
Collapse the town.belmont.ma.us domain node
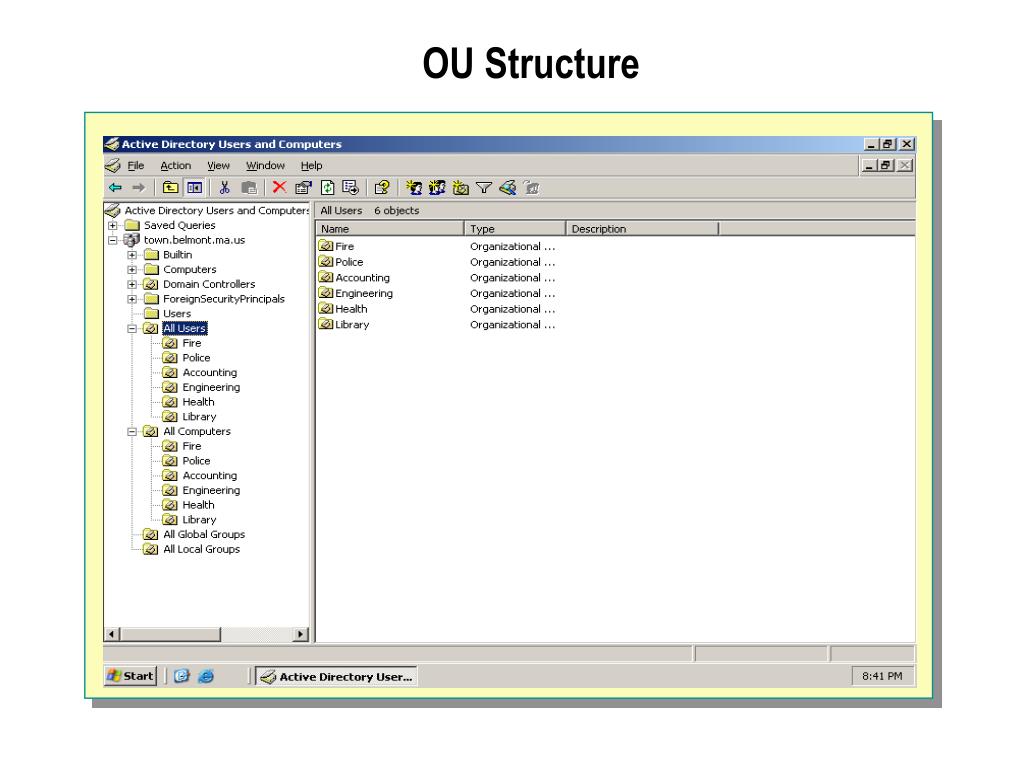[x=113, y=240]
